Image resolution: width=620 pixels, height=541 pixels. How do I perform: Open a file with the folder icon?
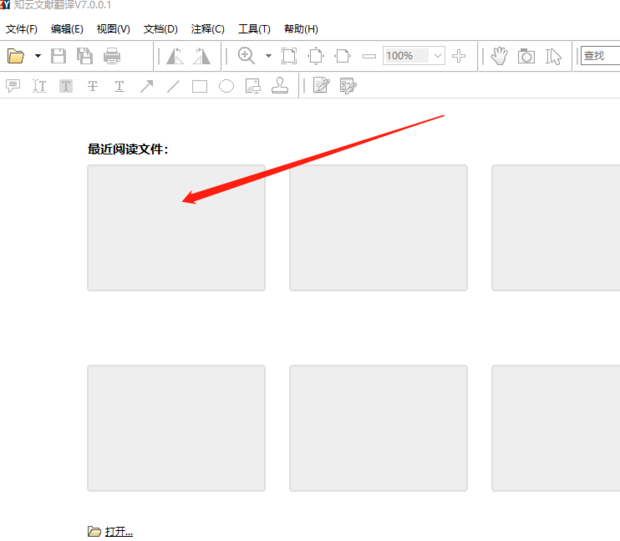click(x=16, y=56)
